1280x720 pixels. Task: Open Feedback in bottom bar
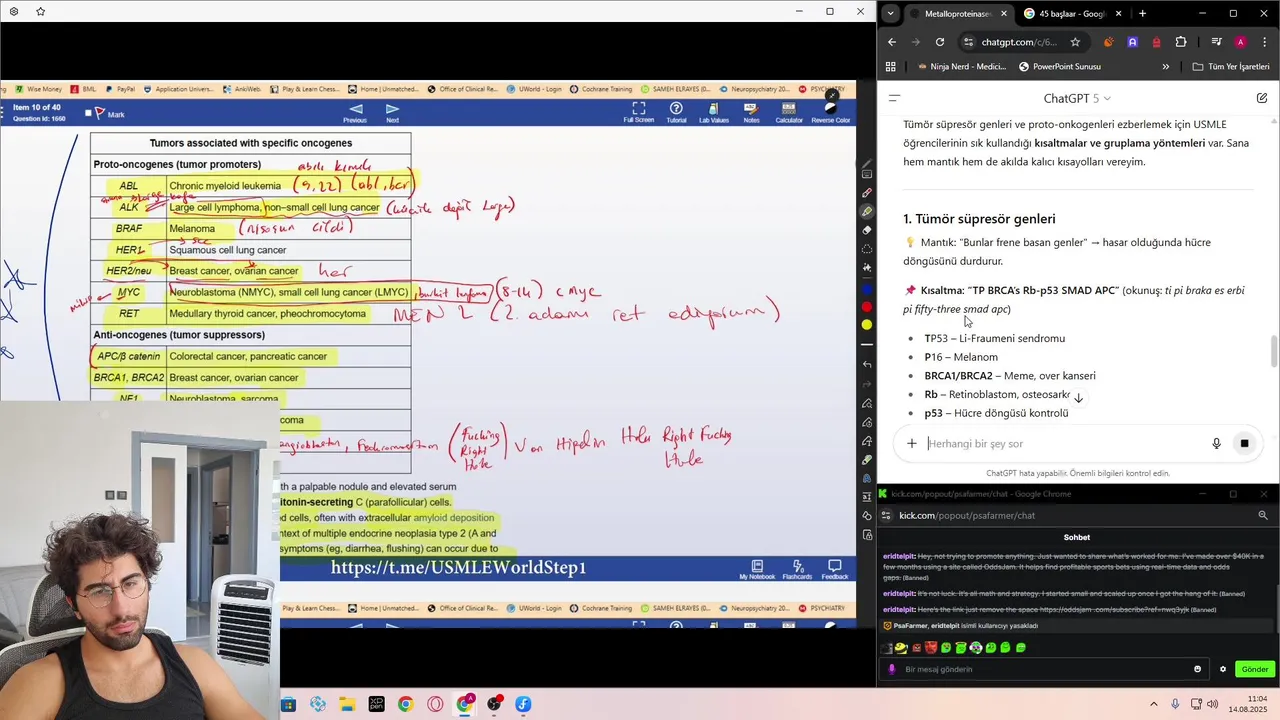coord(835,570)
